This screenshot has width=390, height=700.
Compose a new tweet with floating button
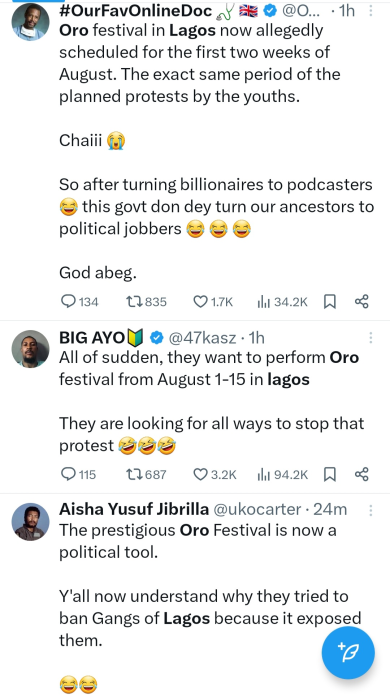pos(348,652)
